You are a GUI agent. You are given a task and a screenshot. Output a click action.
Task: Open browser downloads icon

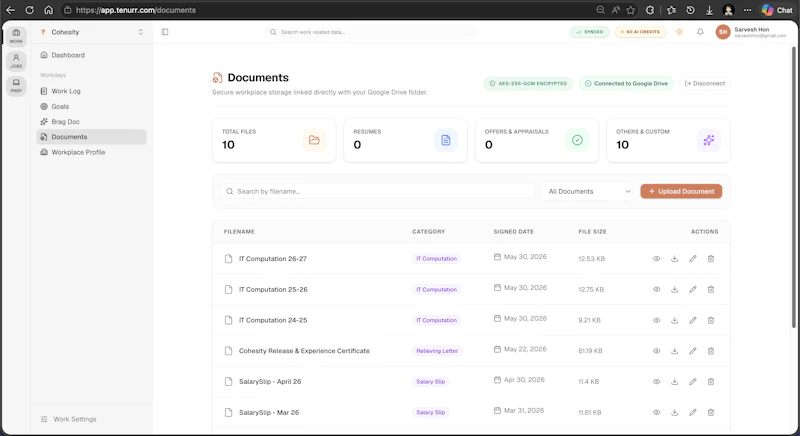(x=709, y=10)
